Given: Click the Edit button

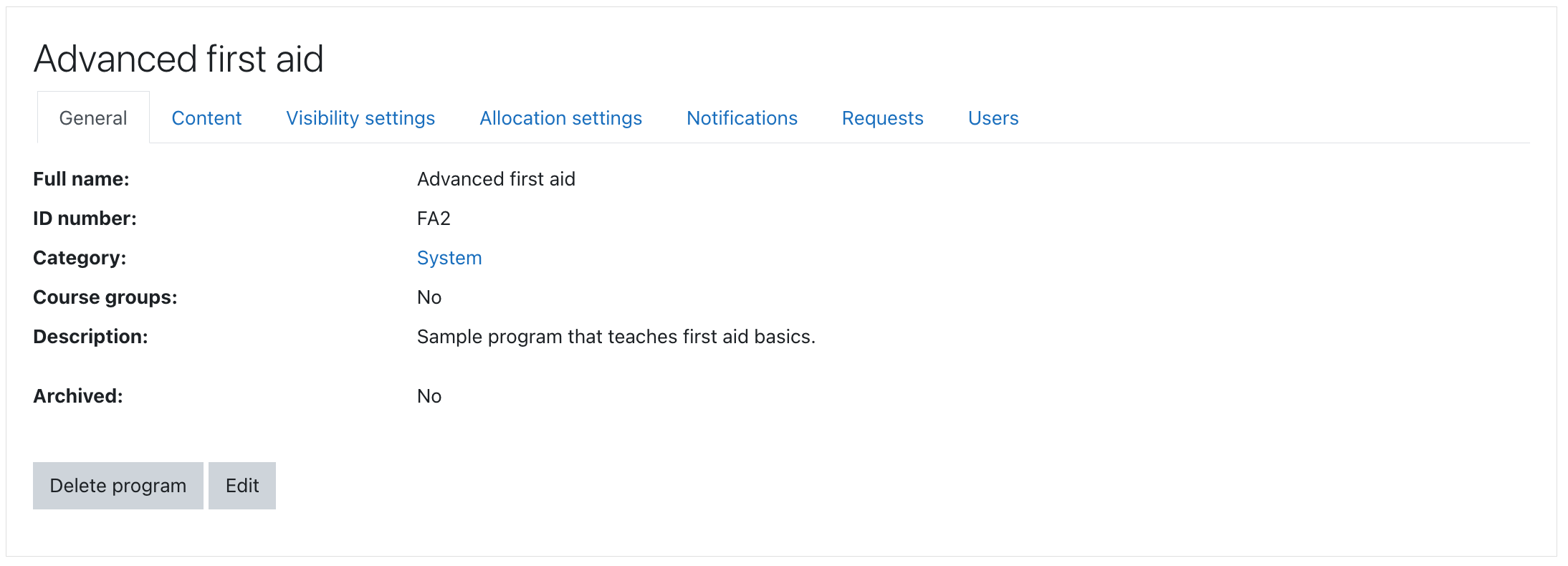Looking at the screenshot, I should pos(242,486).
